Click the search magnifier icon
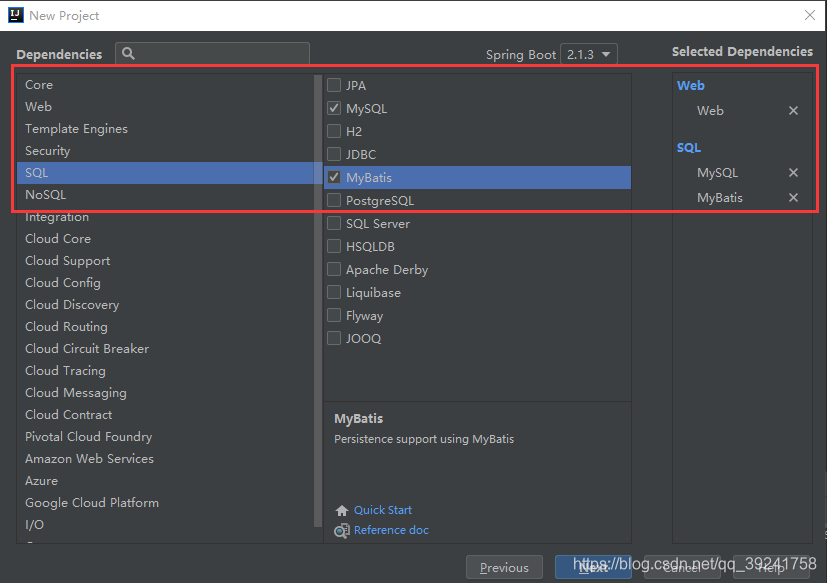 tap(128, 53)
